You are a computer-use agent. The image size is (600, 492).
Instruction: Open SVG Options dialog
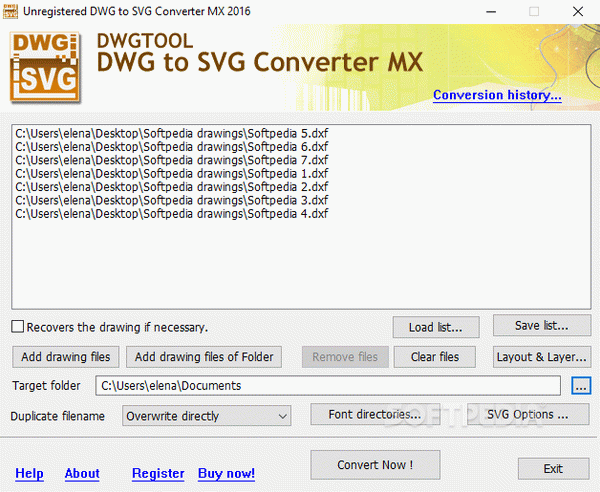click(x=528, y=414)
